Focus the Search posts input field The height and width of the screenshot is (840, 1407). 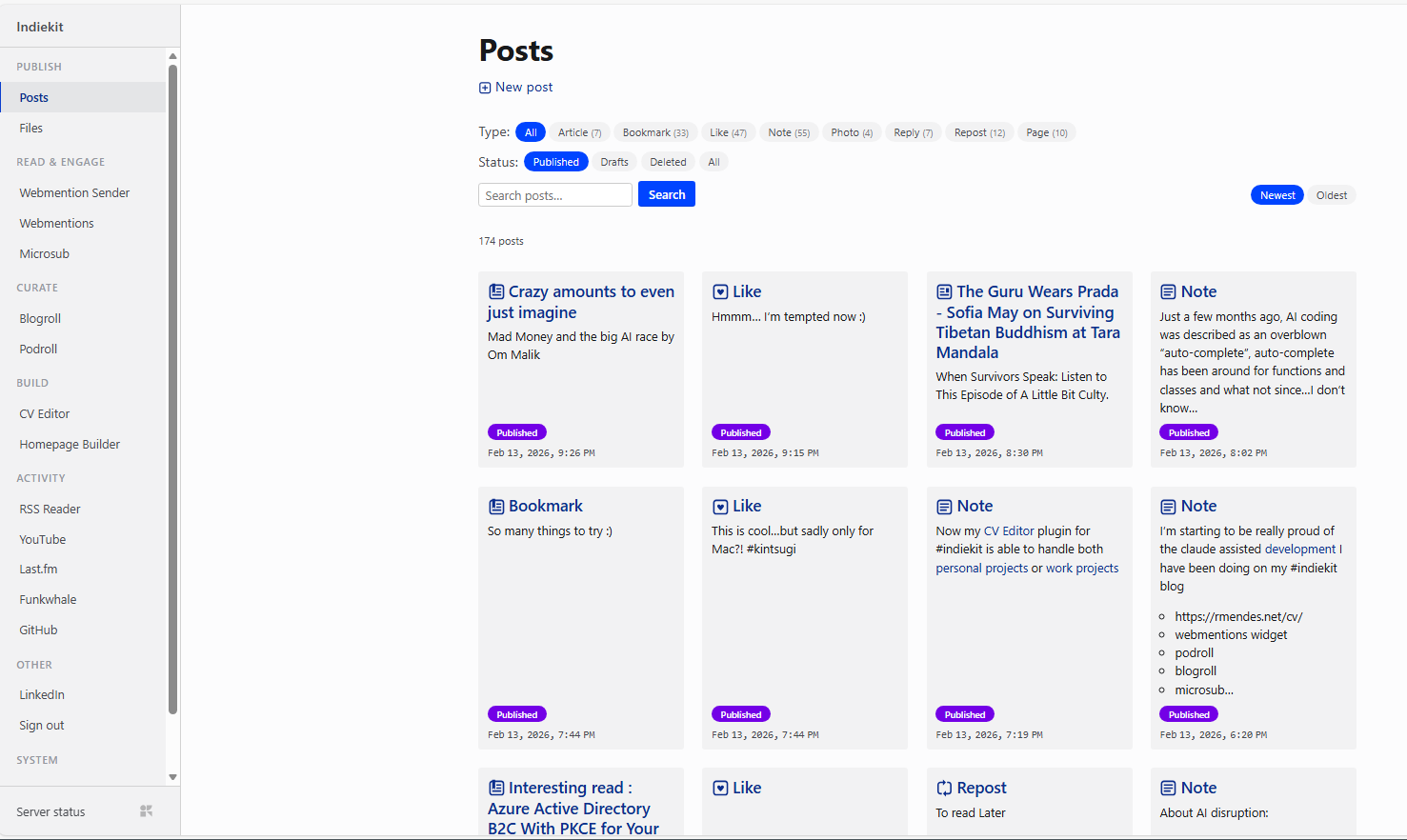click(x=554, y=195)
